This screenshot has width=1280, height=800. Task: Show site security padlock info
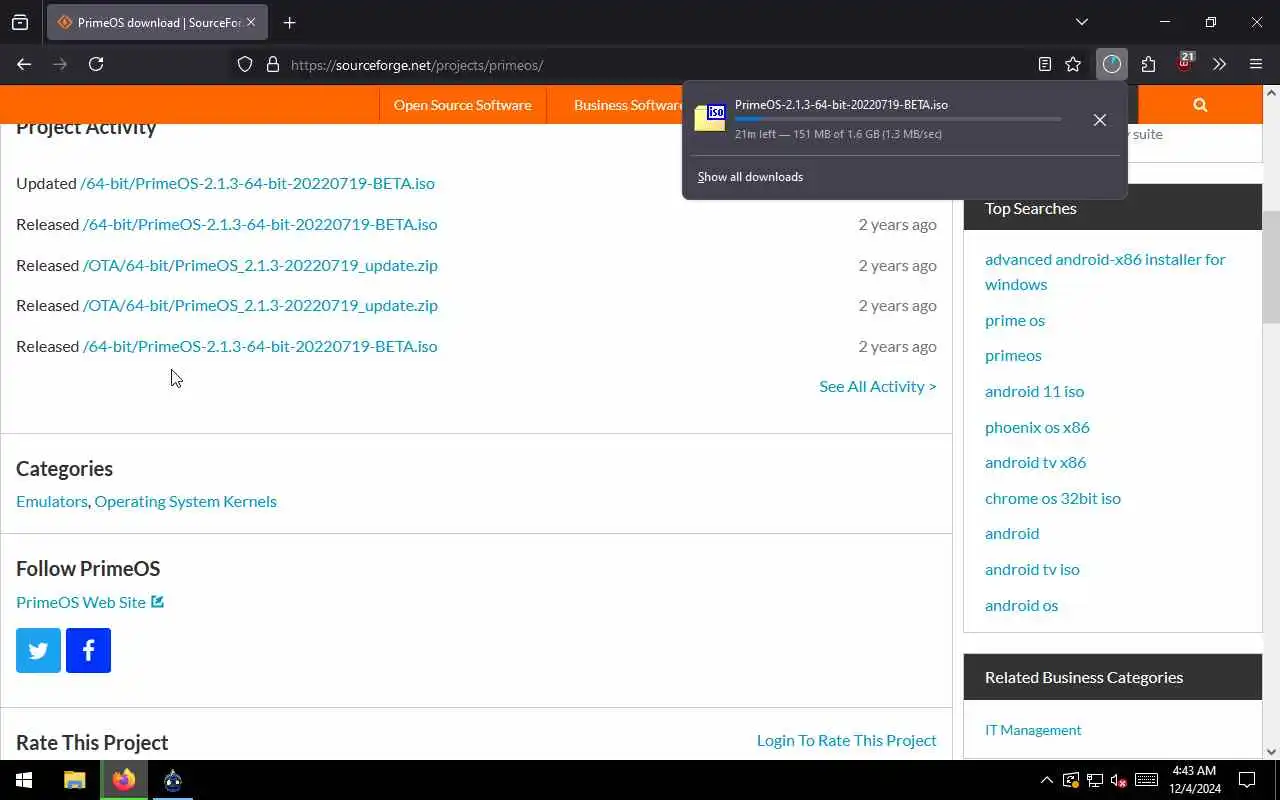[x=272, y=64]
